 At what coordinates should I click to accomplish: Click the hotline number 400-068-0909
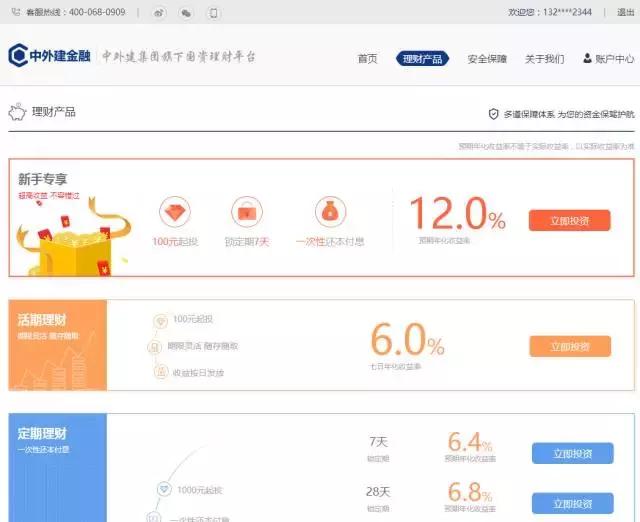click(x=97, y=12)
